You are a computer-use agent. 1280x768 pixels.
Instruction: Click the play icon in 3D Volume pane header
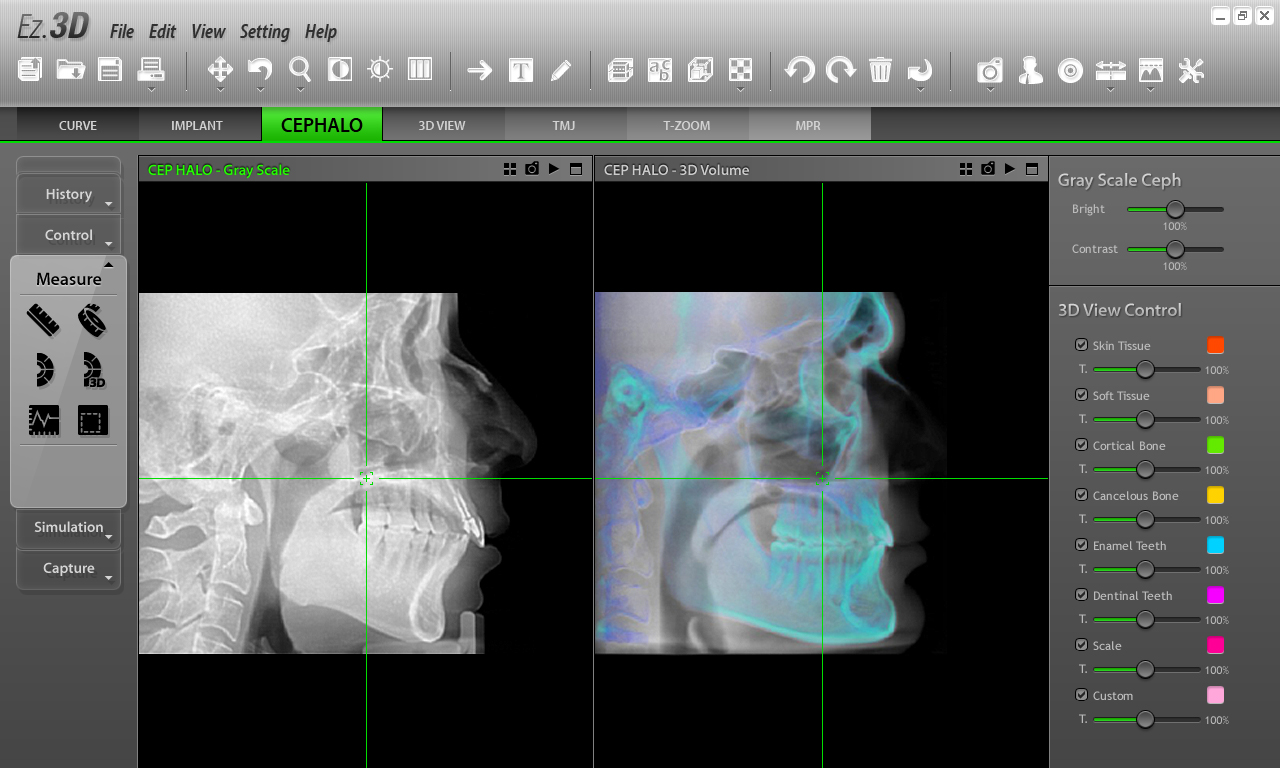(x=1010, y=169)
